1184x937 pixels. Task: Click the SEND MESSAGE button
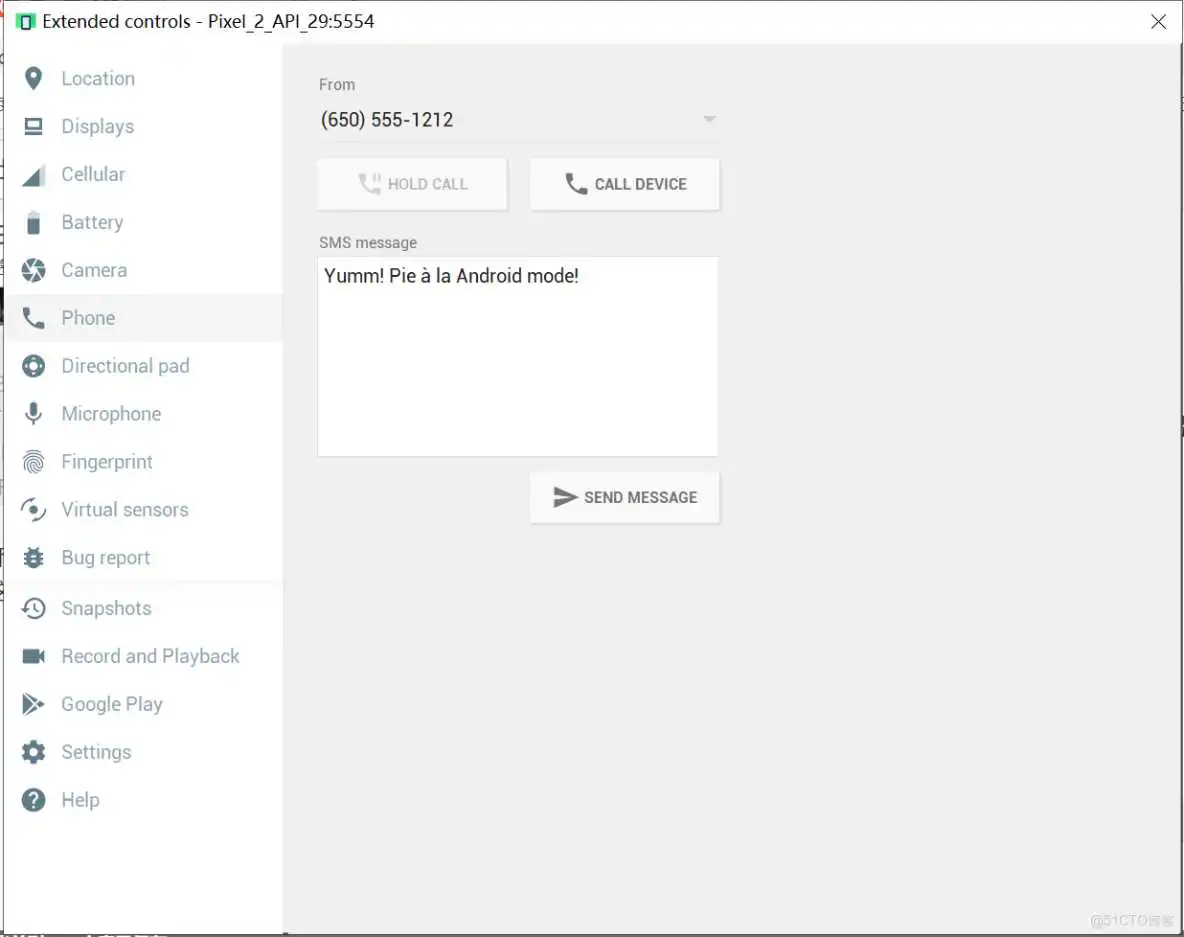pyautogui.click(x=624, y=497)
